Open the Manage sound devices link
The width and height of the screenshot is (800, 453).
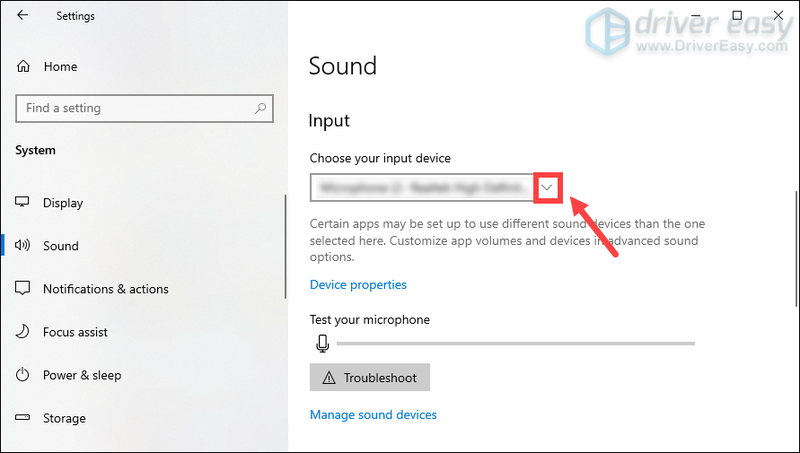373,415
